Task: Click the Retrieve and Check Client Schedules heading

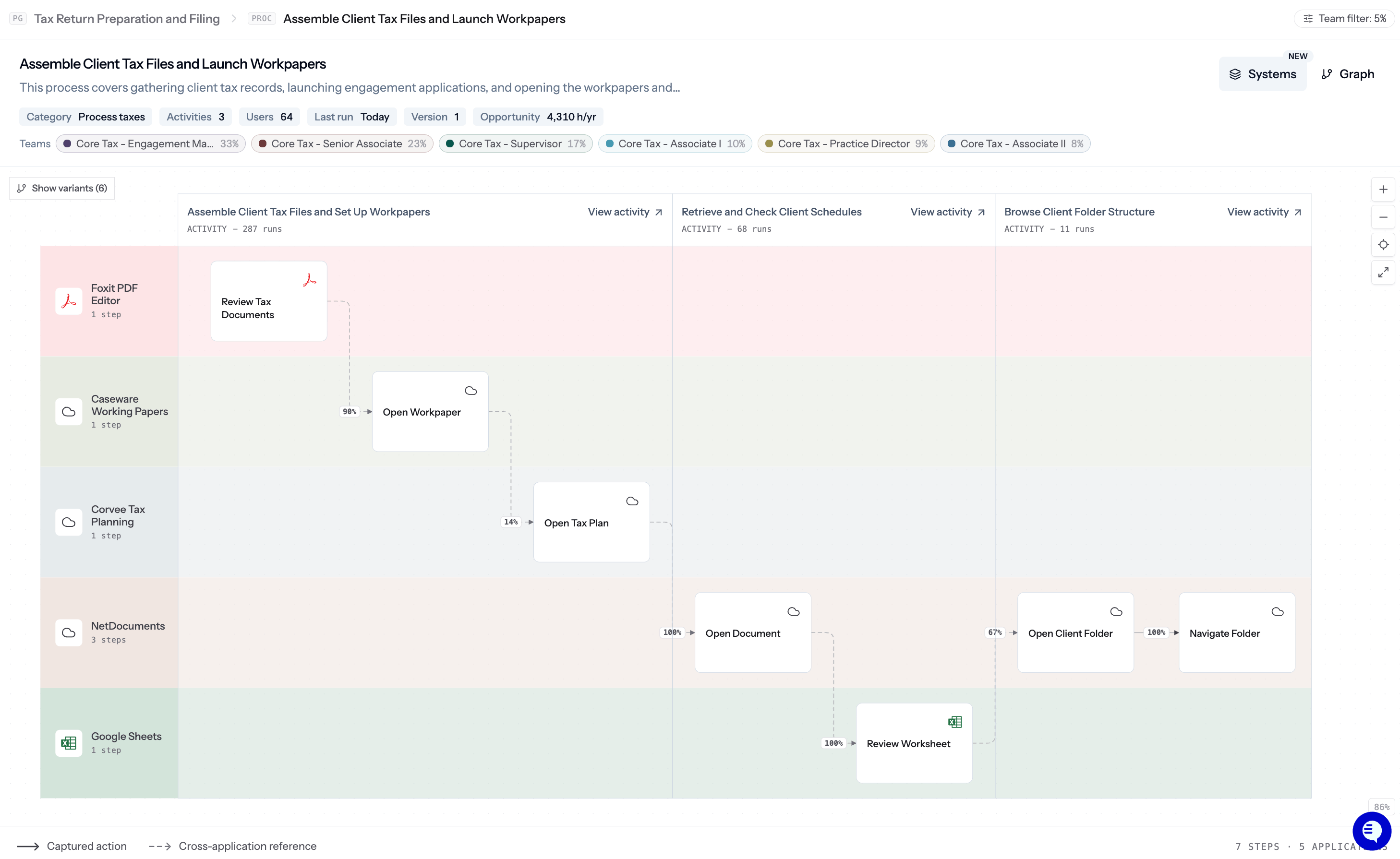Action: pos(772,212)
